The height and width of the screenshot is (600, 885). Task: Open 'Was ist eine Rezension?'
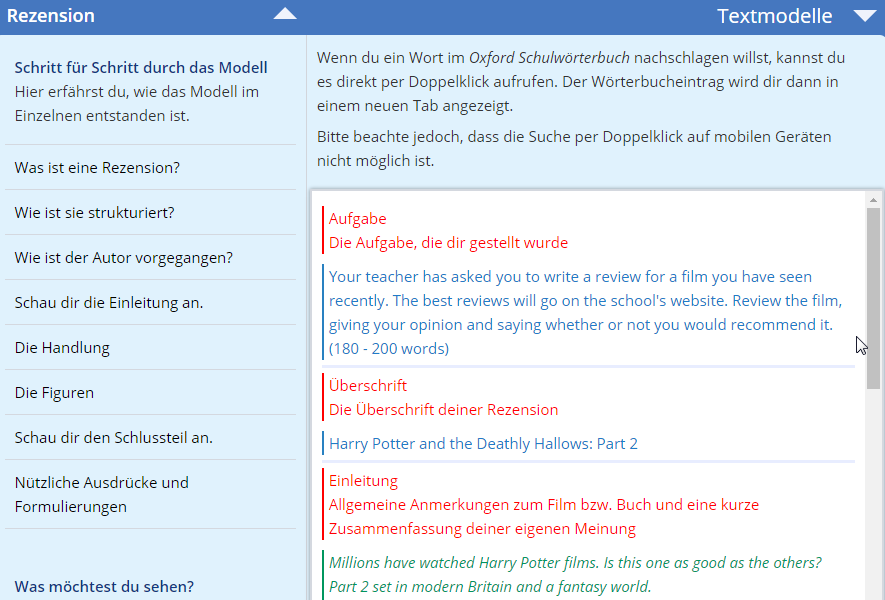pyautogui.click(x=97, y=167)
